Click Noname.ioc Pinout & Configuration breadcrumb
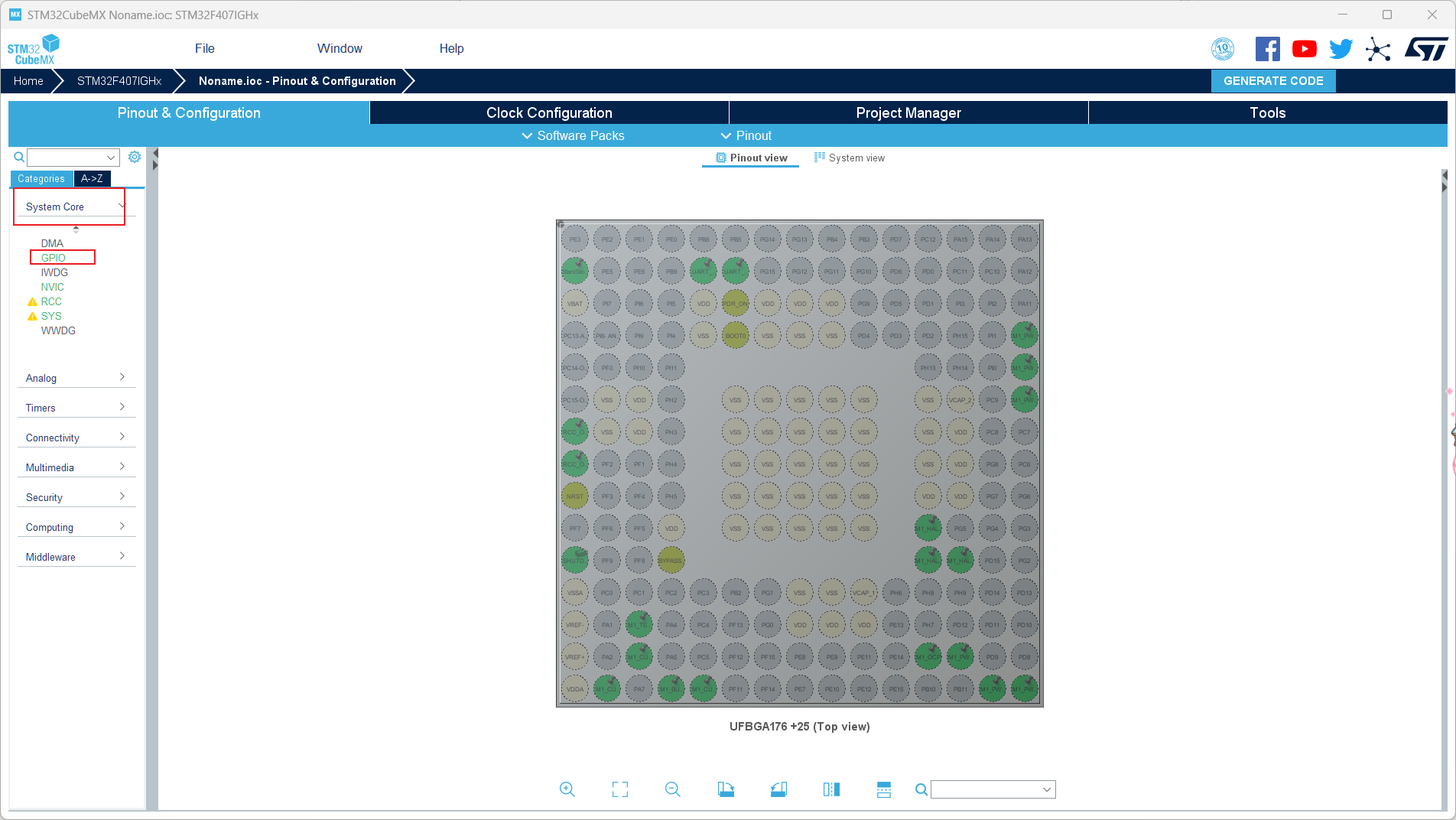 pyautogui.click(x=297, y=81)
